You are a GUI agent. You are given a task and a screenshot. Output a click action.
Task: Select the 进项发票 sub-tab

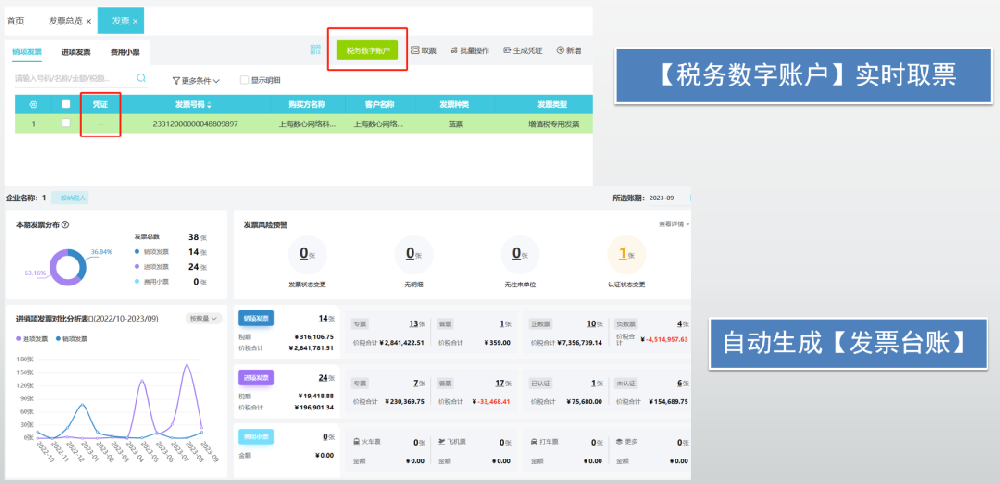[76, 52]
